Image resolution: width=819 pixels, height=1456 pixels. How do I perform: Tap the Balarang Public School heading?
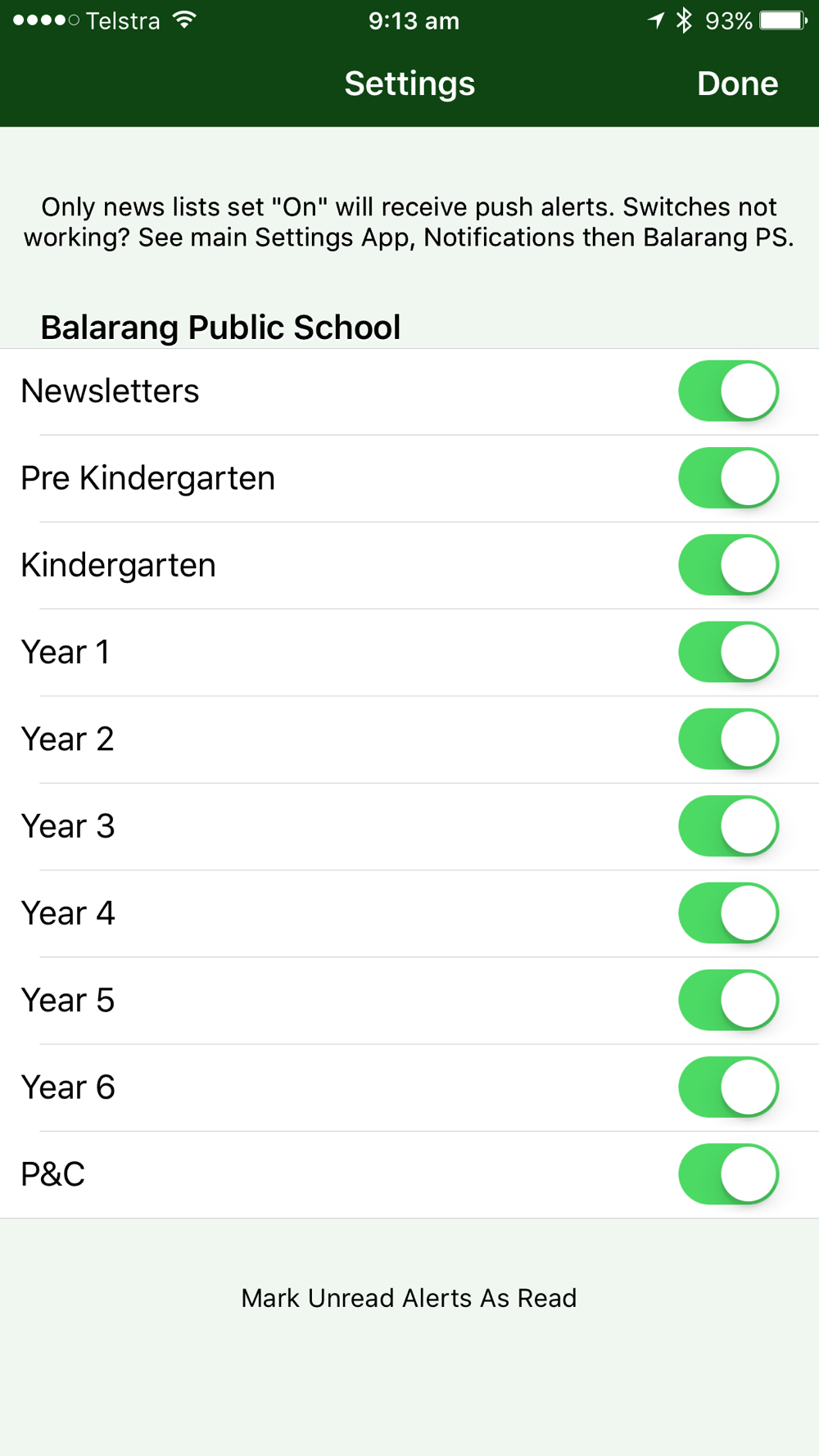coord(220,328)
